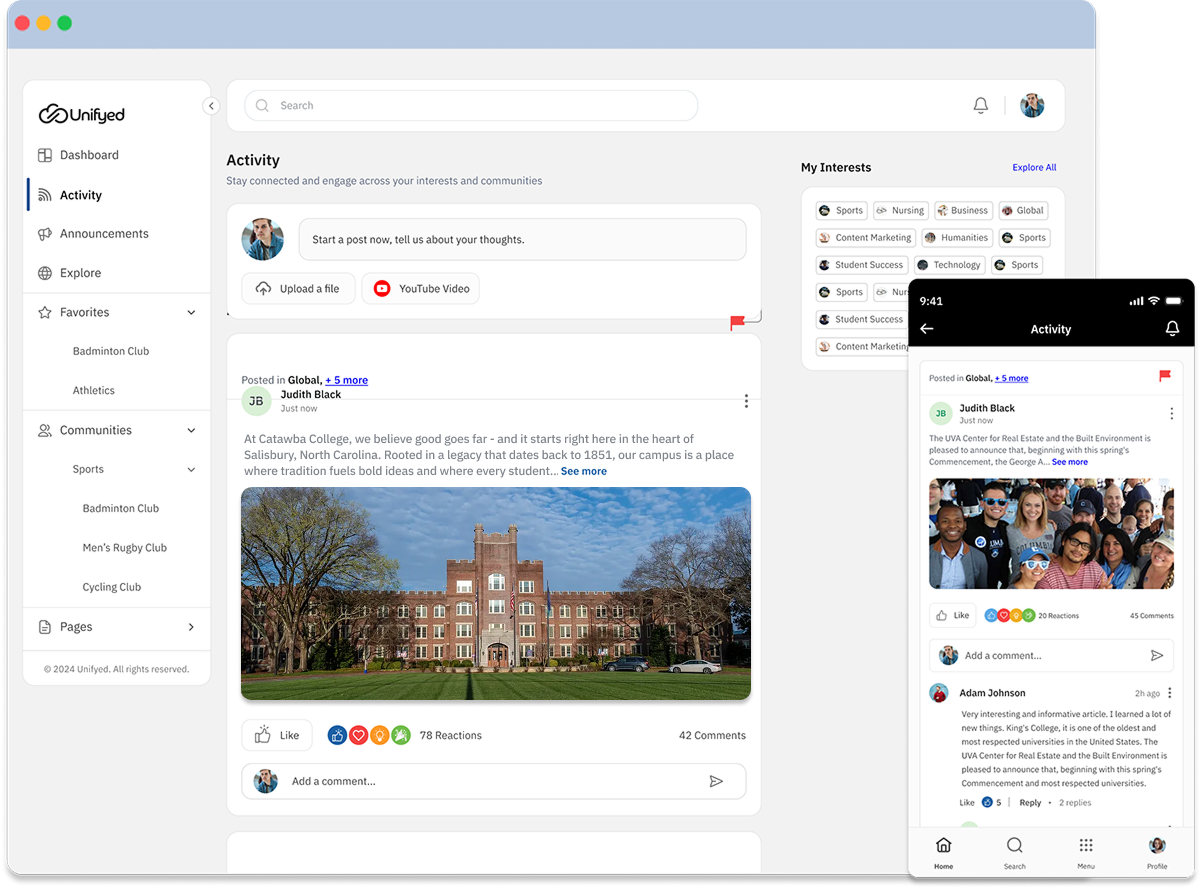Click the Upload a file button
This screenshot has width=1200, height=888.
pyautogui.click(x=298, y=289)
